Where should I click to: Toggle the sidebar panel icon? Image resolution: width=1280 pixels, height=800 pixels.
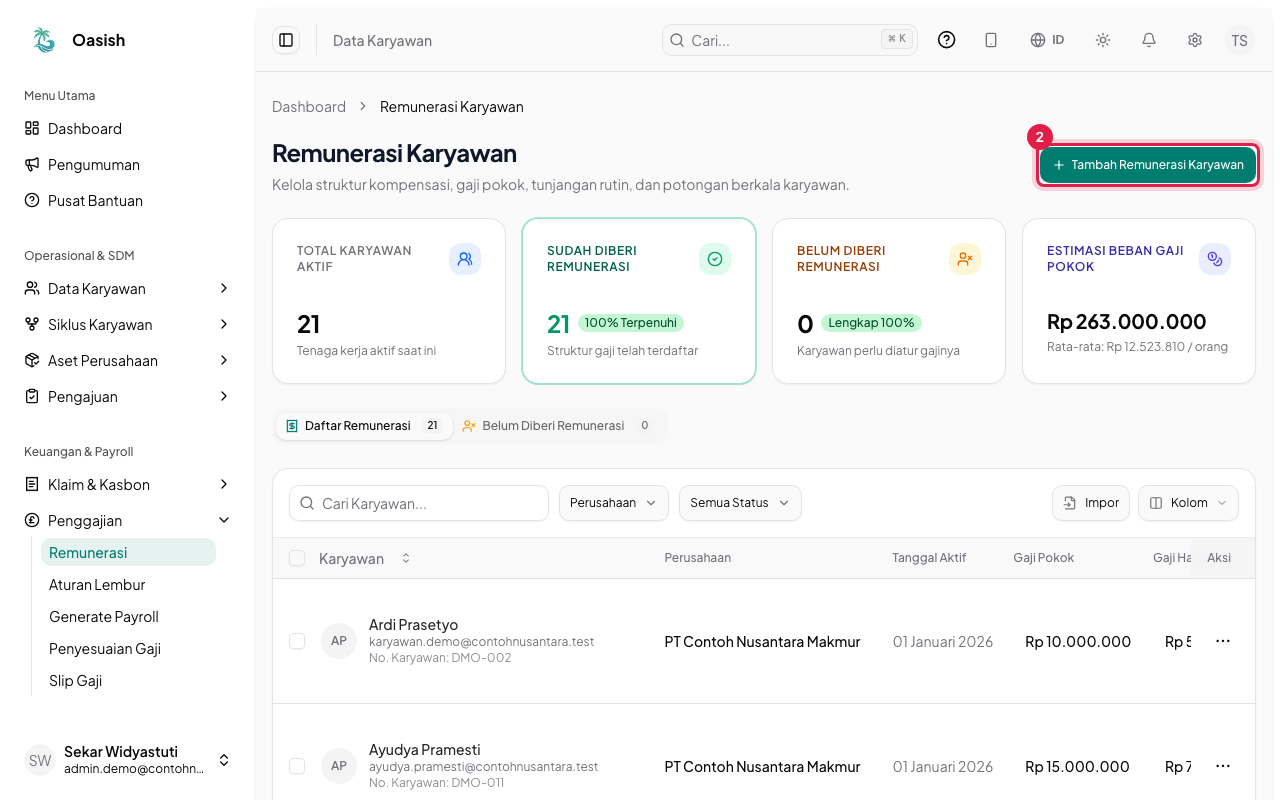click(x=286, y=40)
